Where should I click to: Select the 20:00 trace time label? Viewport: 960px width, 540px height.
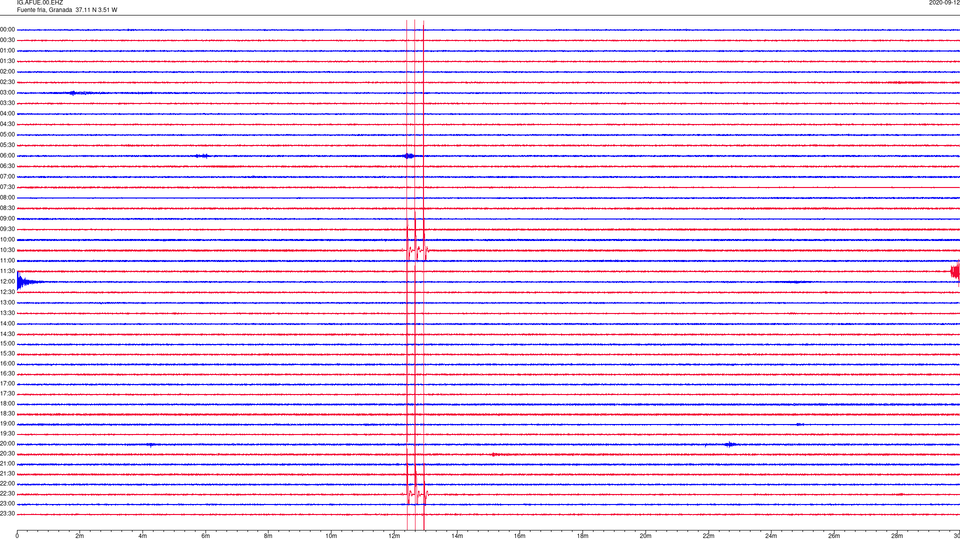[8, 444]
